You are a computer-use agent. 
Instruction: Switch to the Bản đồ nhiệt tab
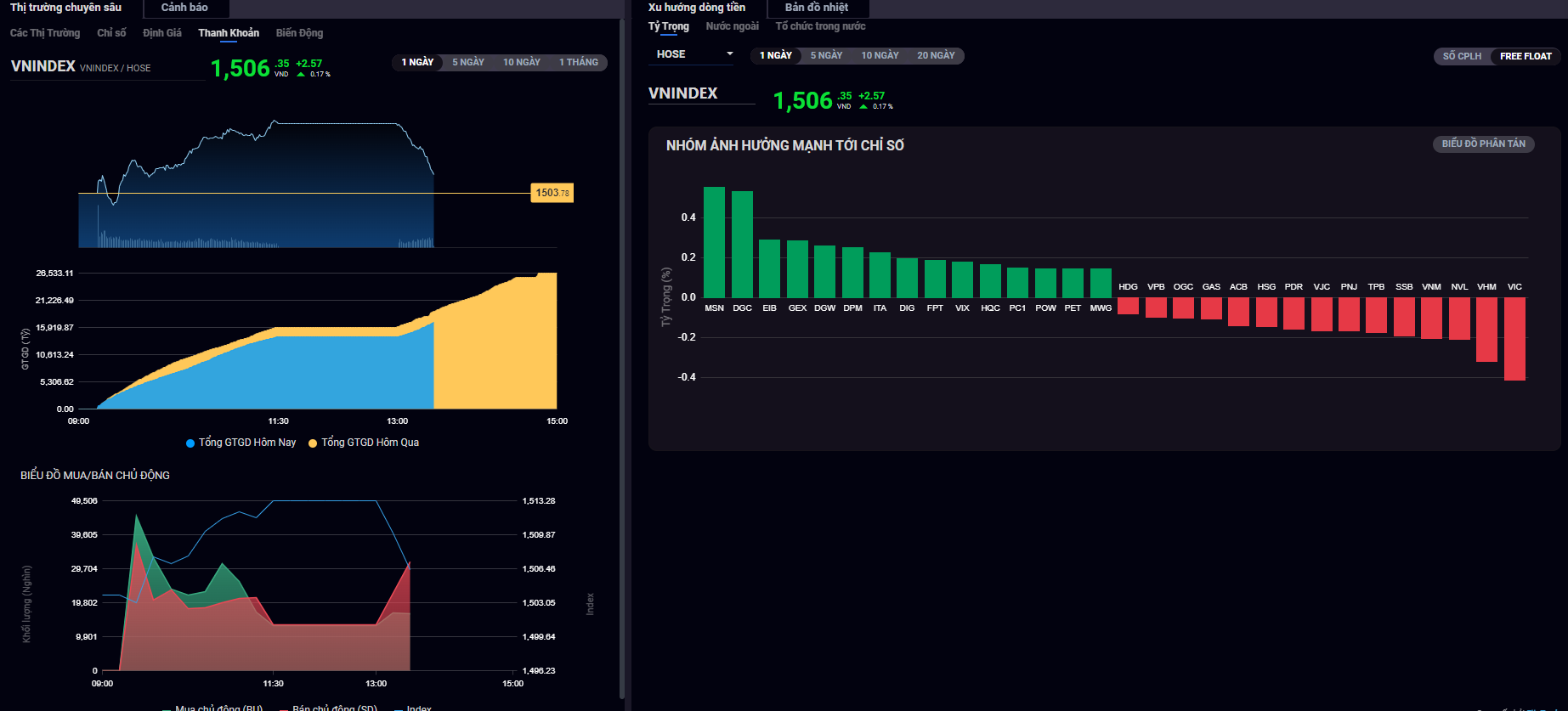click(x=816, y=8)
